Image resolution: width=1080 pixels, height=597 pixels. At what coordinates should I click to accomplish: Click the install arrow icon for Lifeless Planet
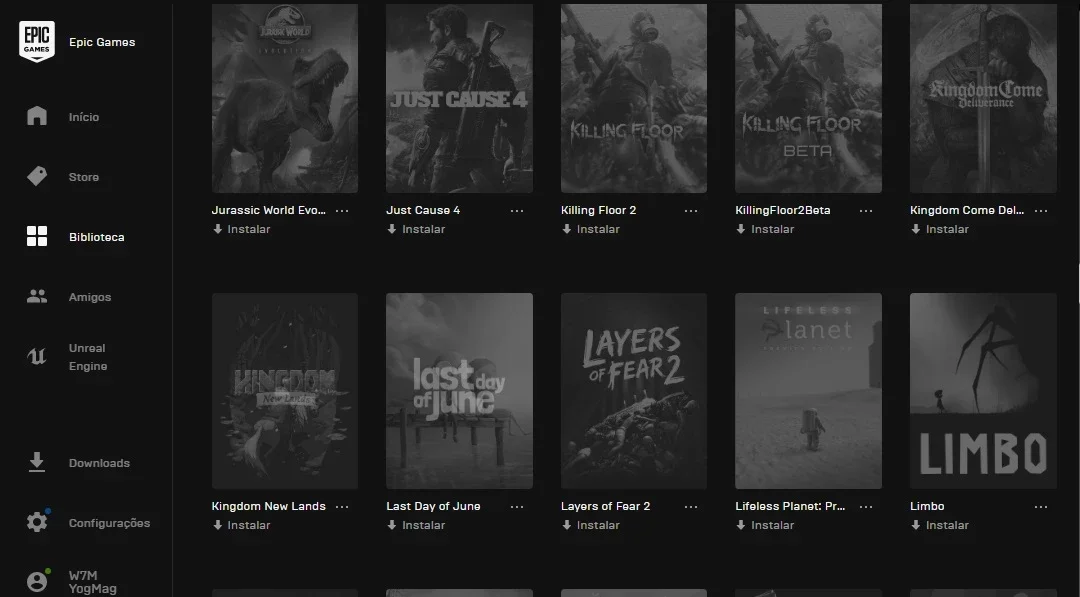coord(741,525)
